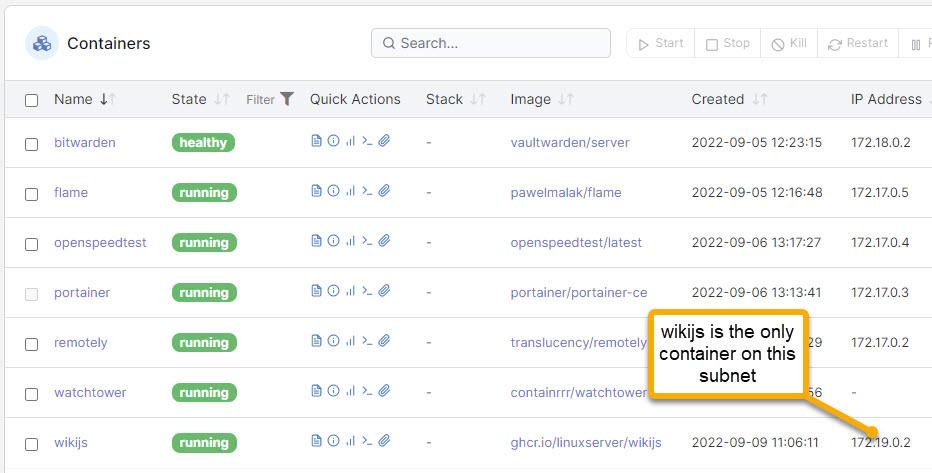Sort containers by Name column
The height and width of the screenshot is (473, 932).
tap(73, 99)
